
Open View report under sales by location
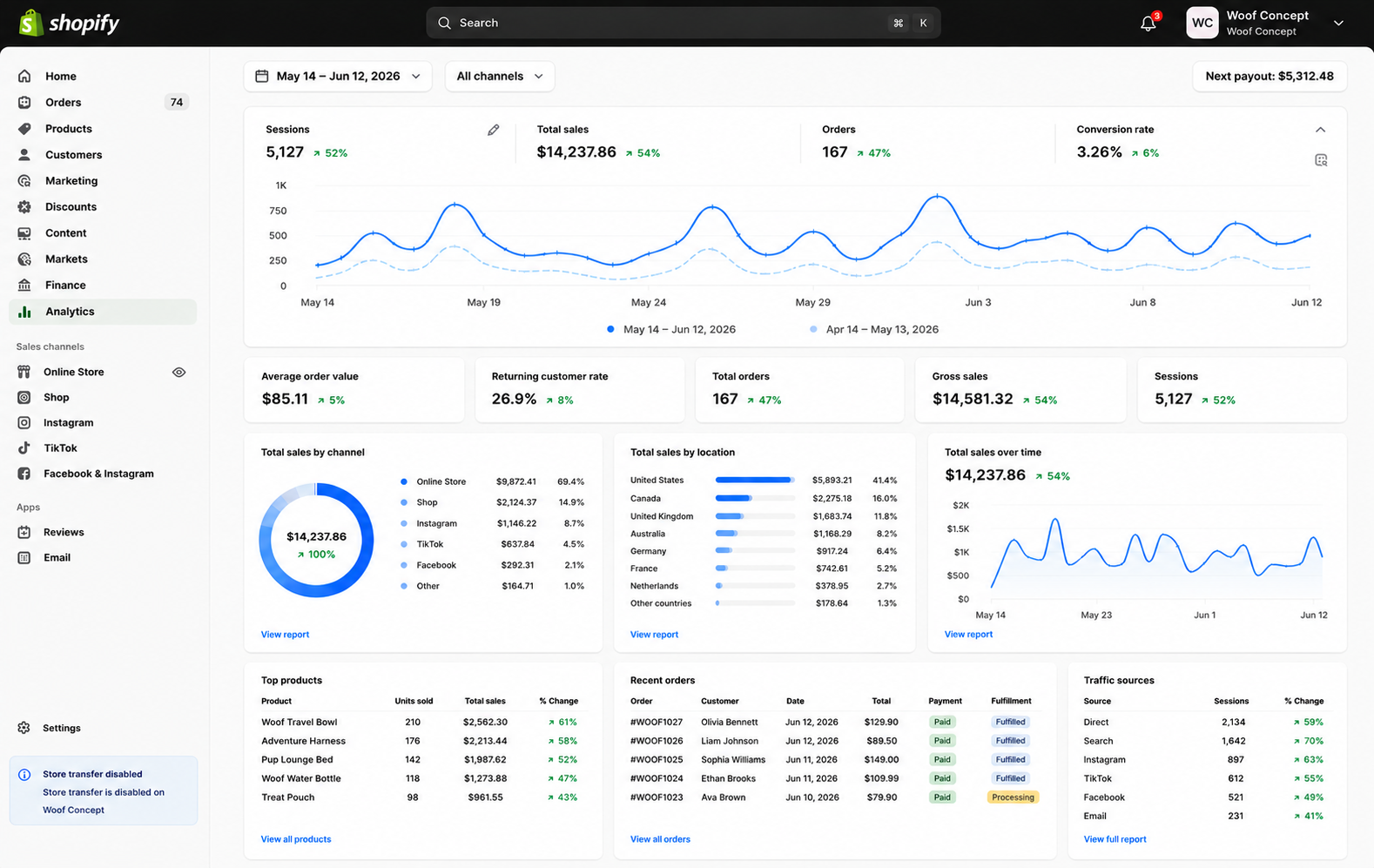(x=654, y=635)
